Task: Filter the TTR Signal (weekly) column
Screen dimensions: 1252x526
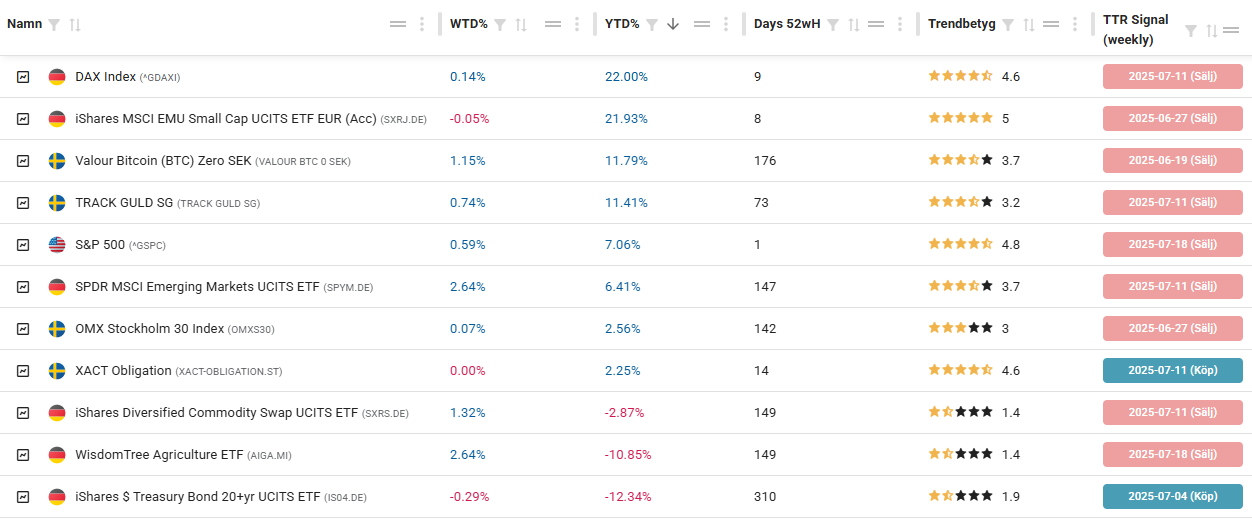Action: click(x=1191, y=31)
